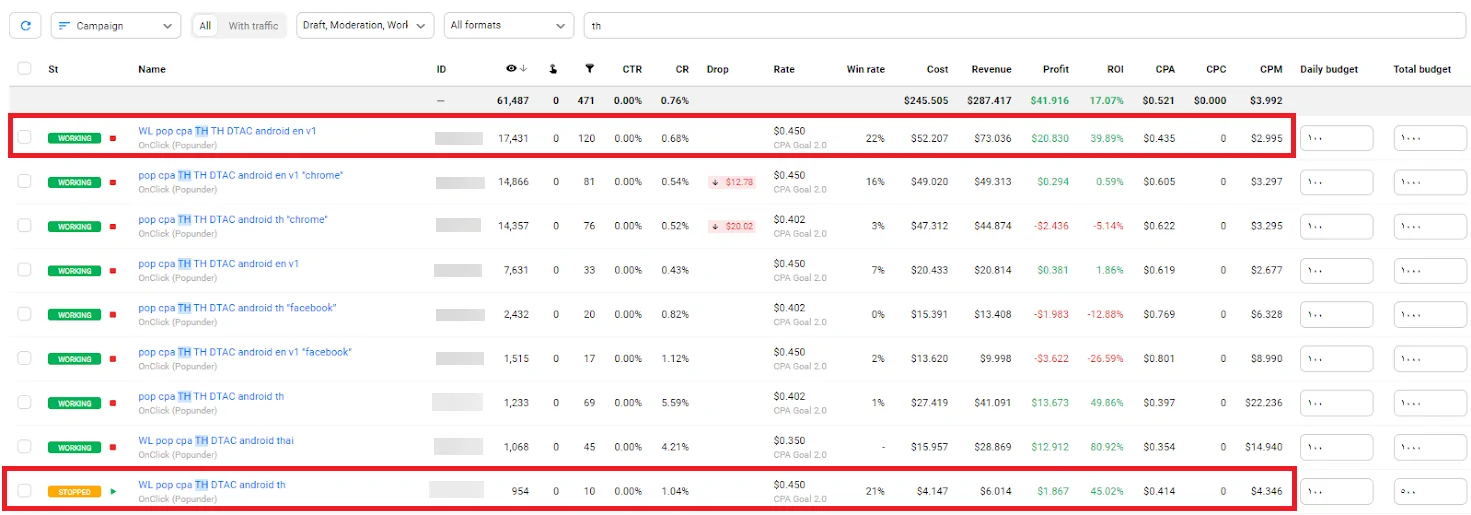Select the All traffic filter tab

pos(205,25)
